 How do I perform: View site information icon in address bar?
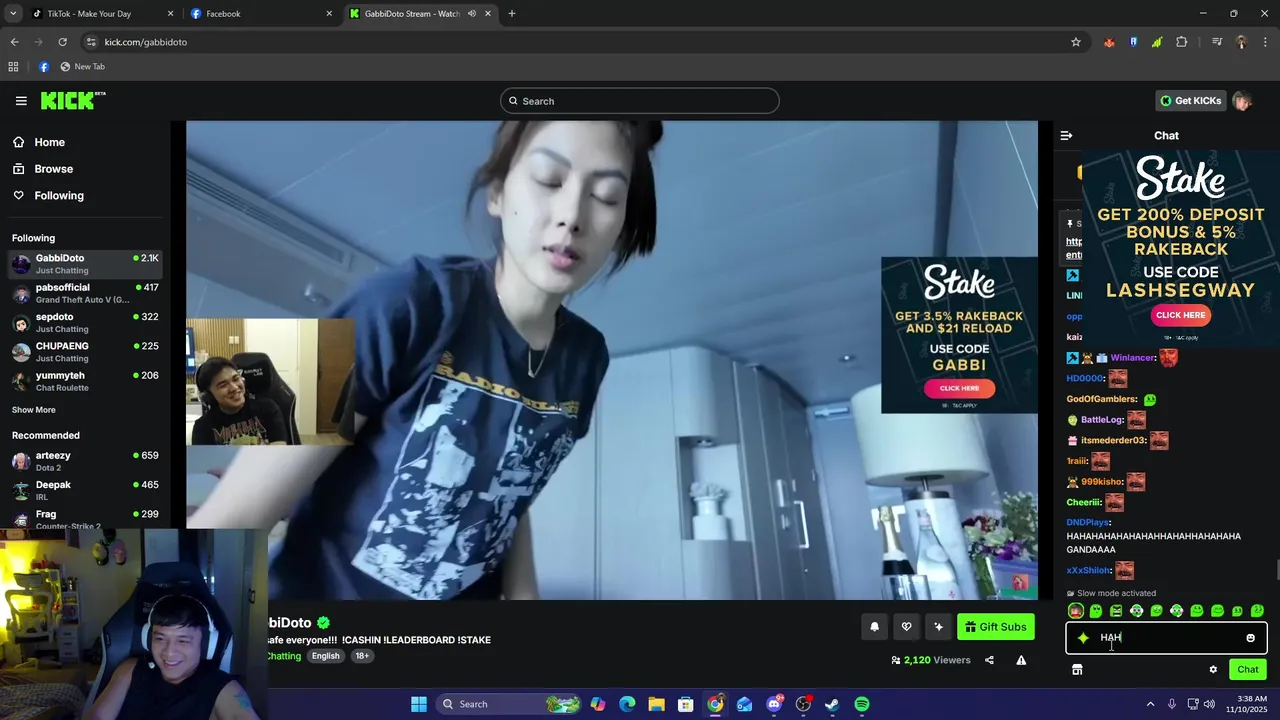[x=91, y=42]
